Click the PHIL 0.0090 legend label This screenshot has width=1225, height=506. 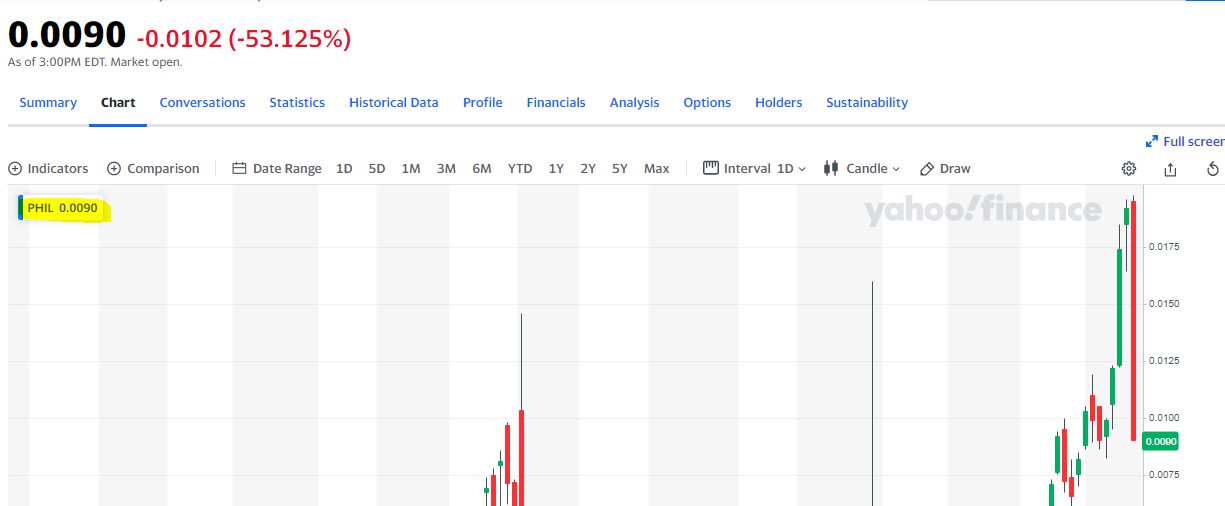point(62,208)
